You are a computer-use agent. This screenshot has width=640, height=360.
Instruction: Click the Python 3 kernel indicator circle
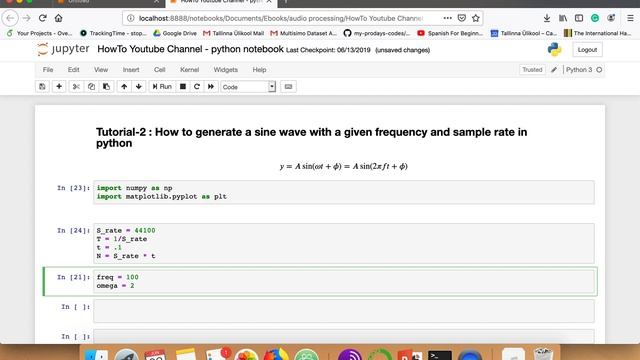[x=599, y=70]
